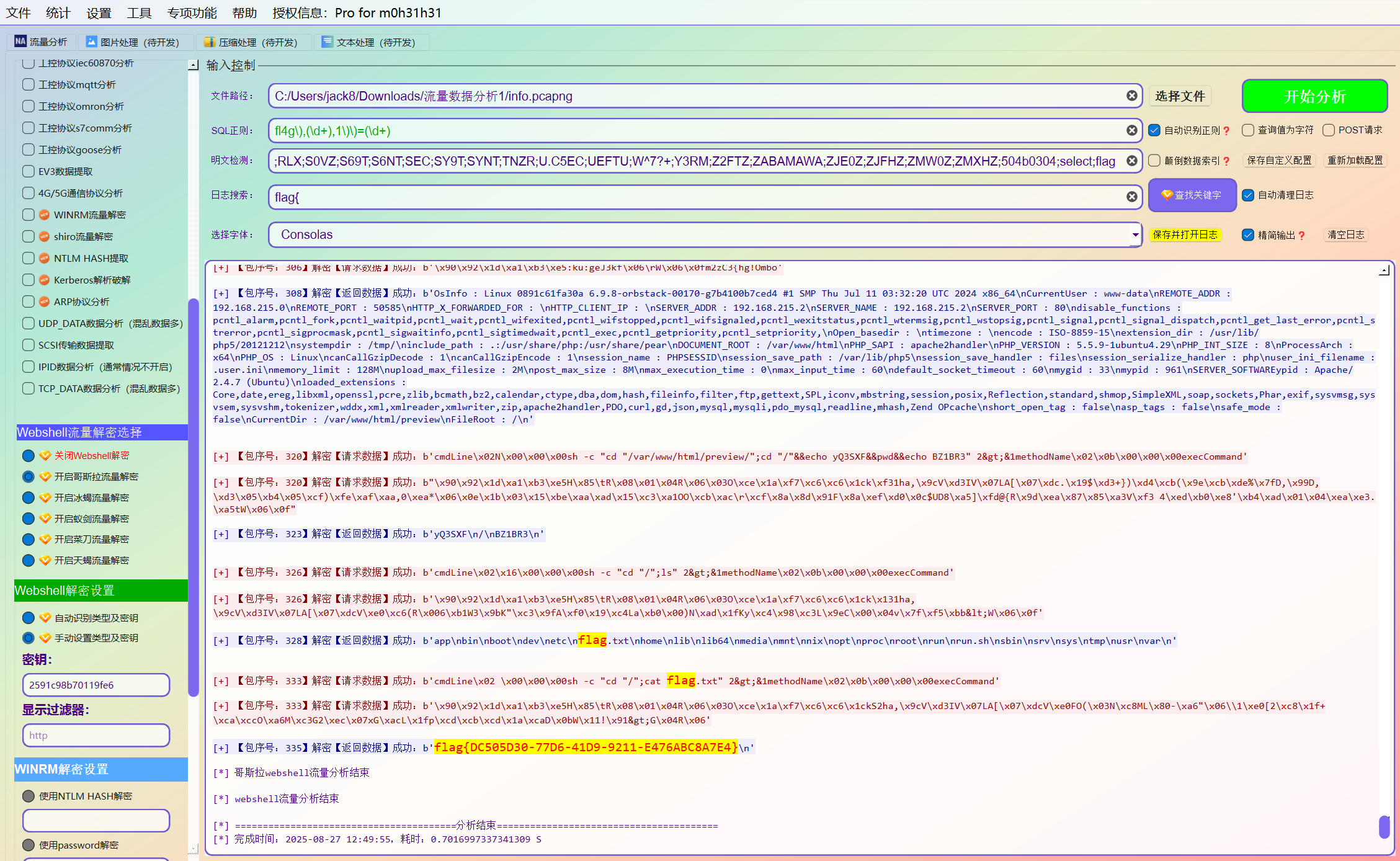Clear the log search field X icon
The width and height of the screenshot is (1400, 861).
point(1132,197)
